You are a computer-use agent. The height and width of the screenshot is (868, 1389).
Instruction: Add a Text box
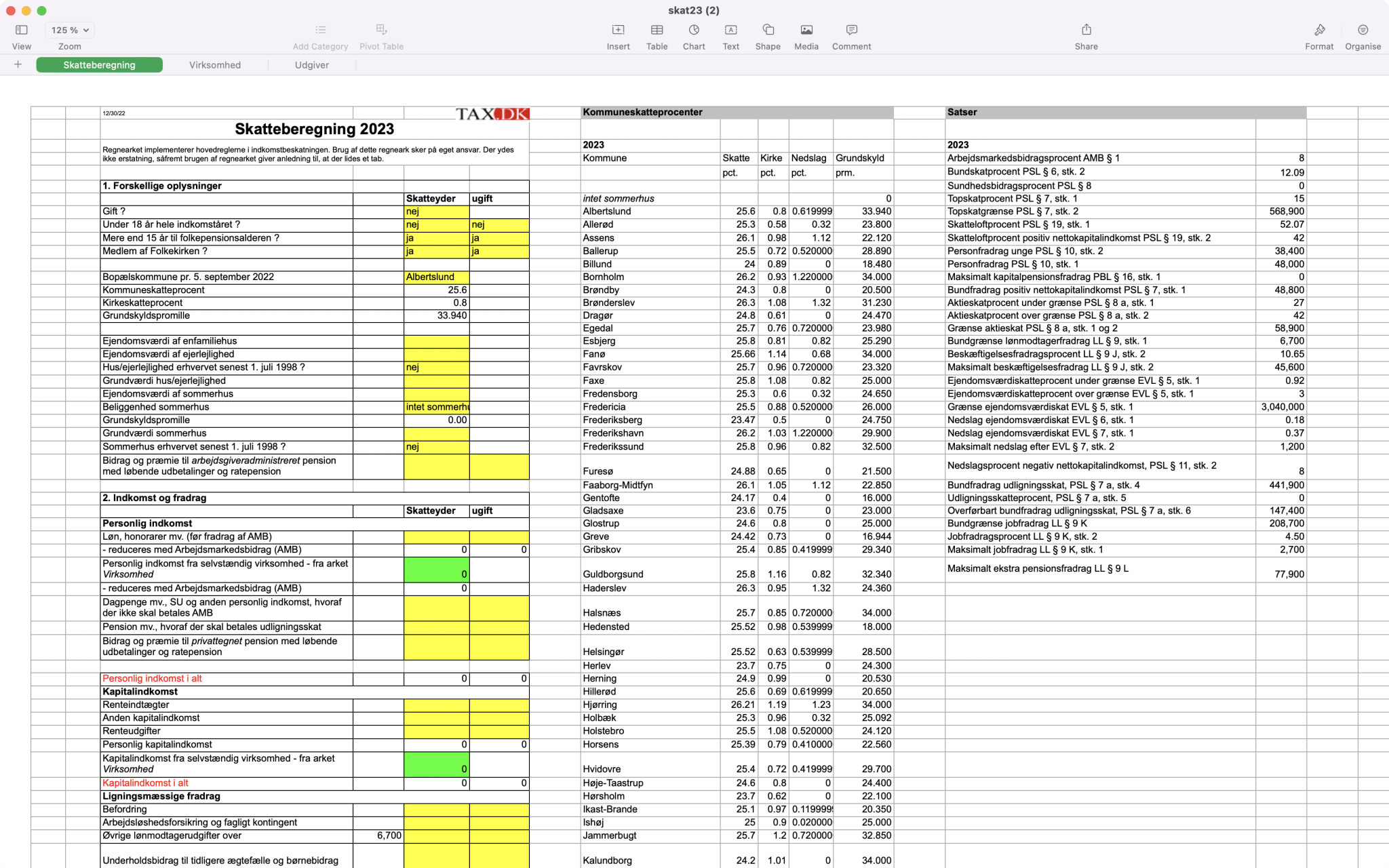[x=730, y=30]
